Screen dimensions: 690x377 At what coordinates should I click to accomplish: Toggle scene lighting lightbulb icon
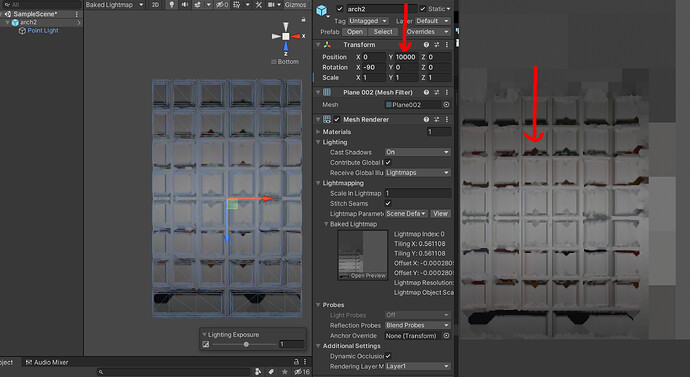coord(172,5)
